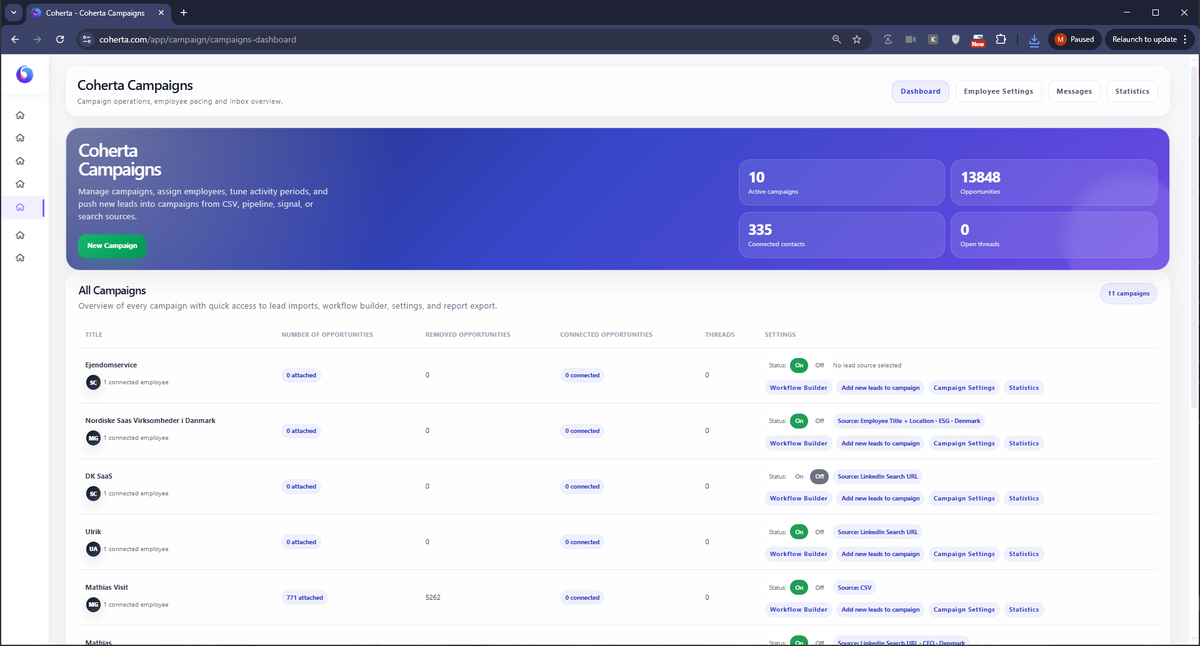Open Workflow Builder for Ejendomservice
Screen dimensions: 1200x646
coord(799,387)
